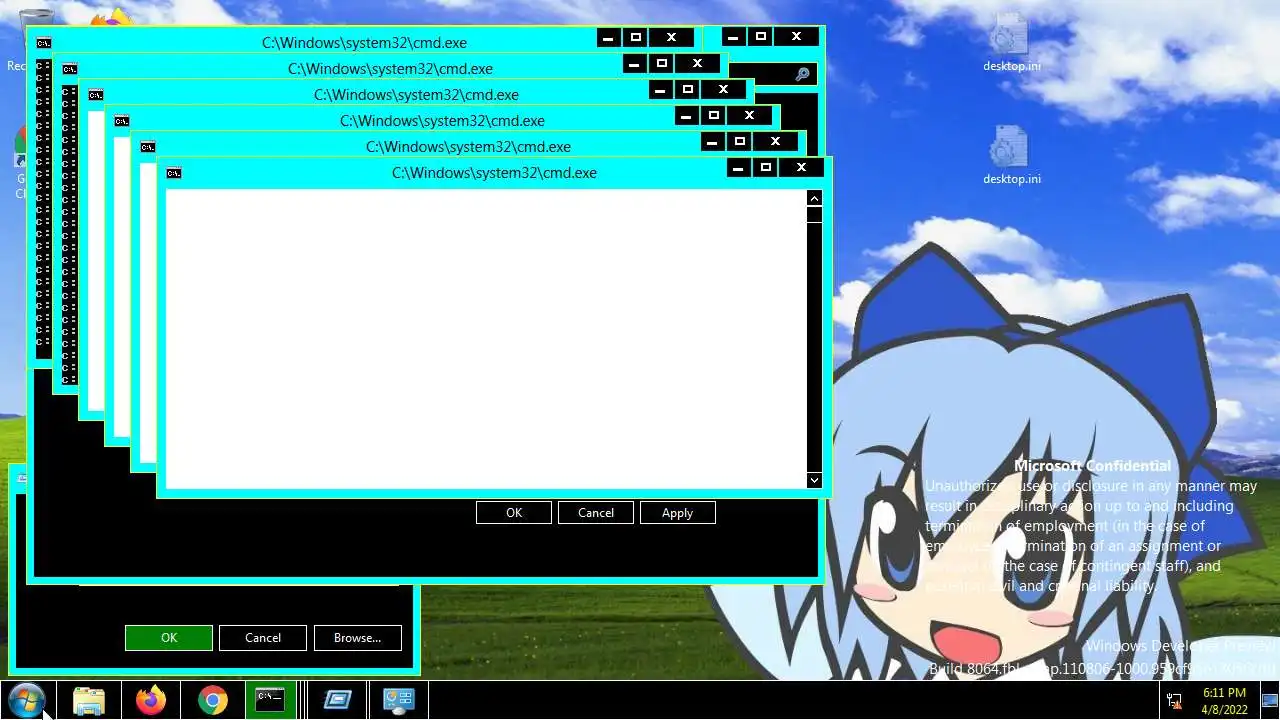Click Apply in the dialog below the cmd windows
The width and height of the screenshot is (1280, 720).
click(677, 513)
